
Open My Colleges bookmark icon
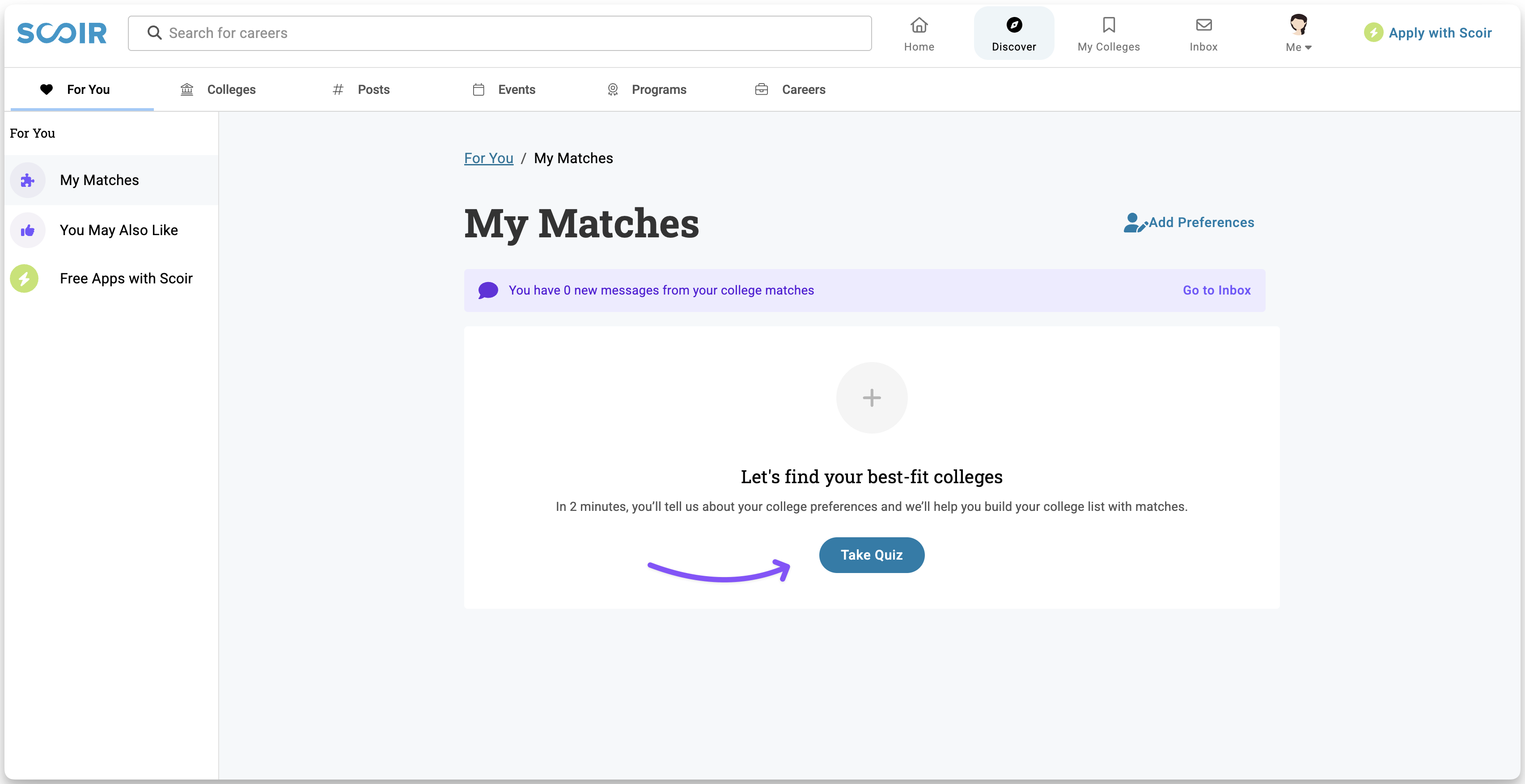click(1108, 25)
